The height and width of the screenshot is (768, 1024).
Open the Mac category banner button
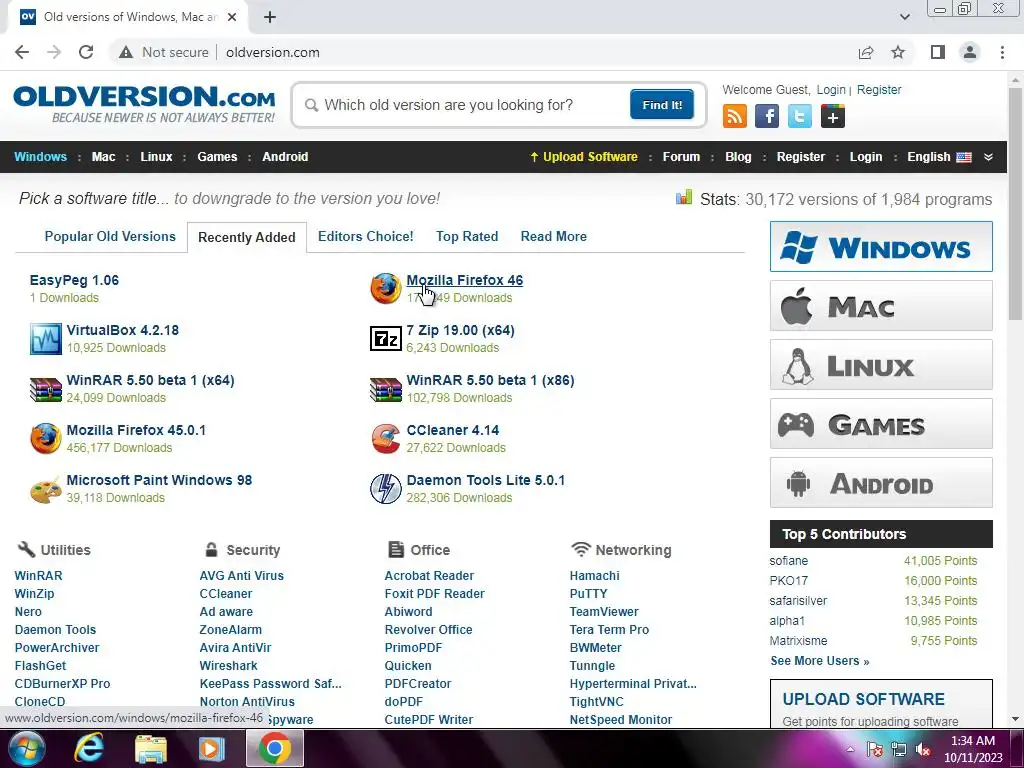point(881,306)
